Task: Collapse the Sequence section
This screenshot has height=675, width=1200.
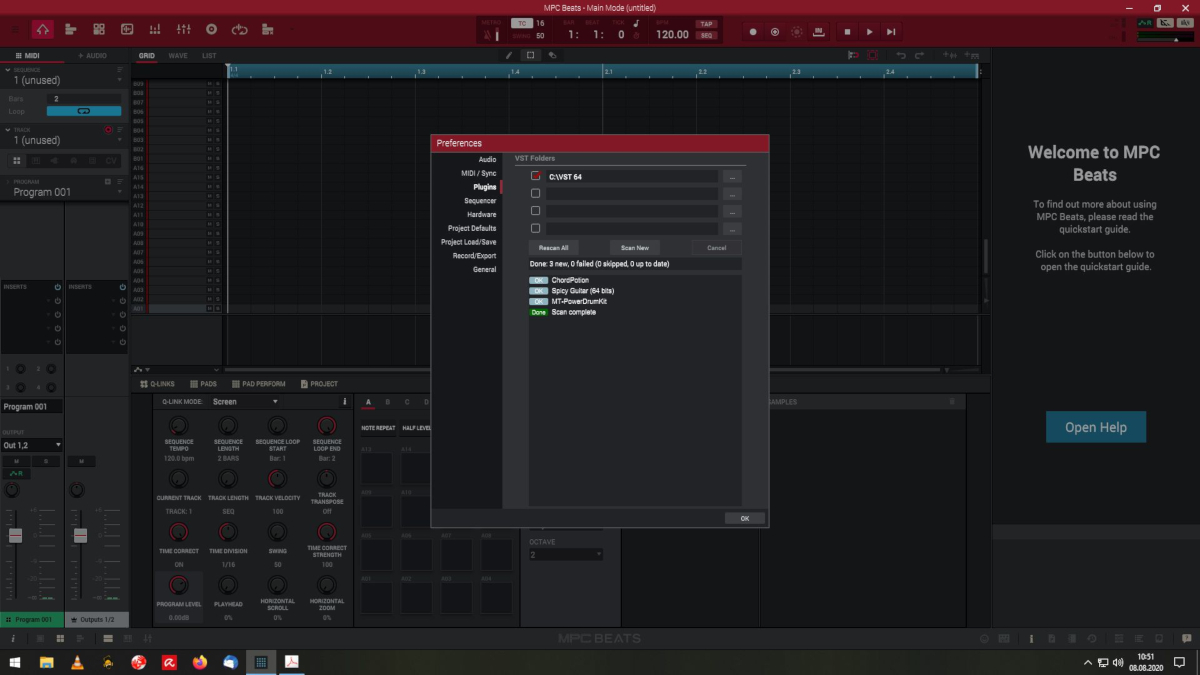Action: tap(7, 70)
